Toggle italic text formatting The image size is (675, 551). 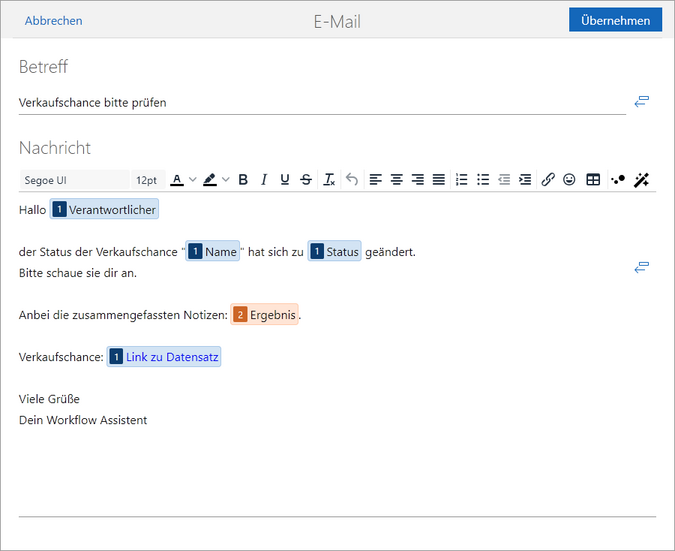264,180
